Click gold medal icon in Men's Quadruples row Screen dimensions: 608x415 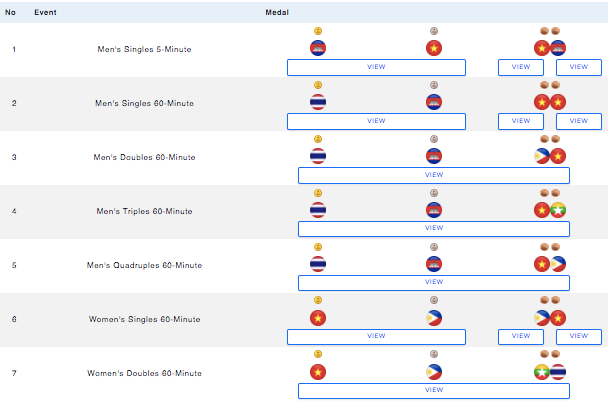tap(318, 246)
